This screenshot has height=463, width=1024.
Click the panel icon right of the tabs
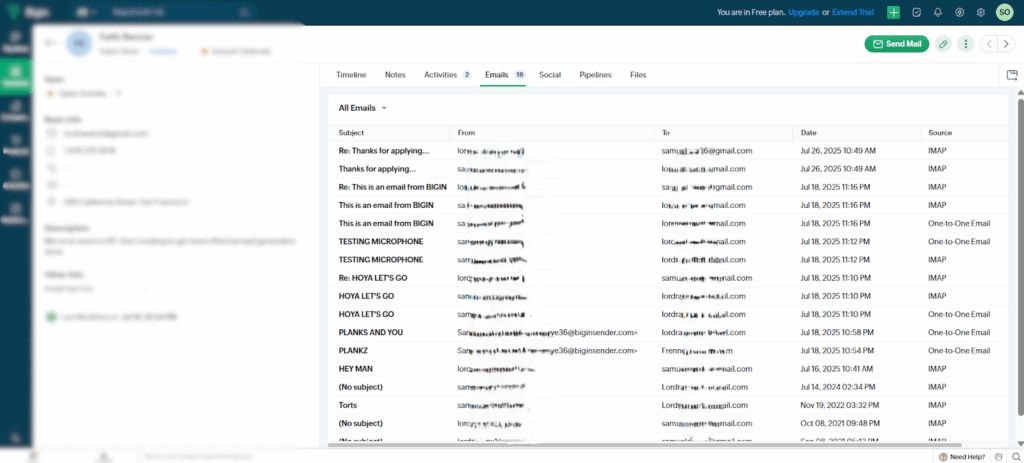click(x=1012, y=75)
